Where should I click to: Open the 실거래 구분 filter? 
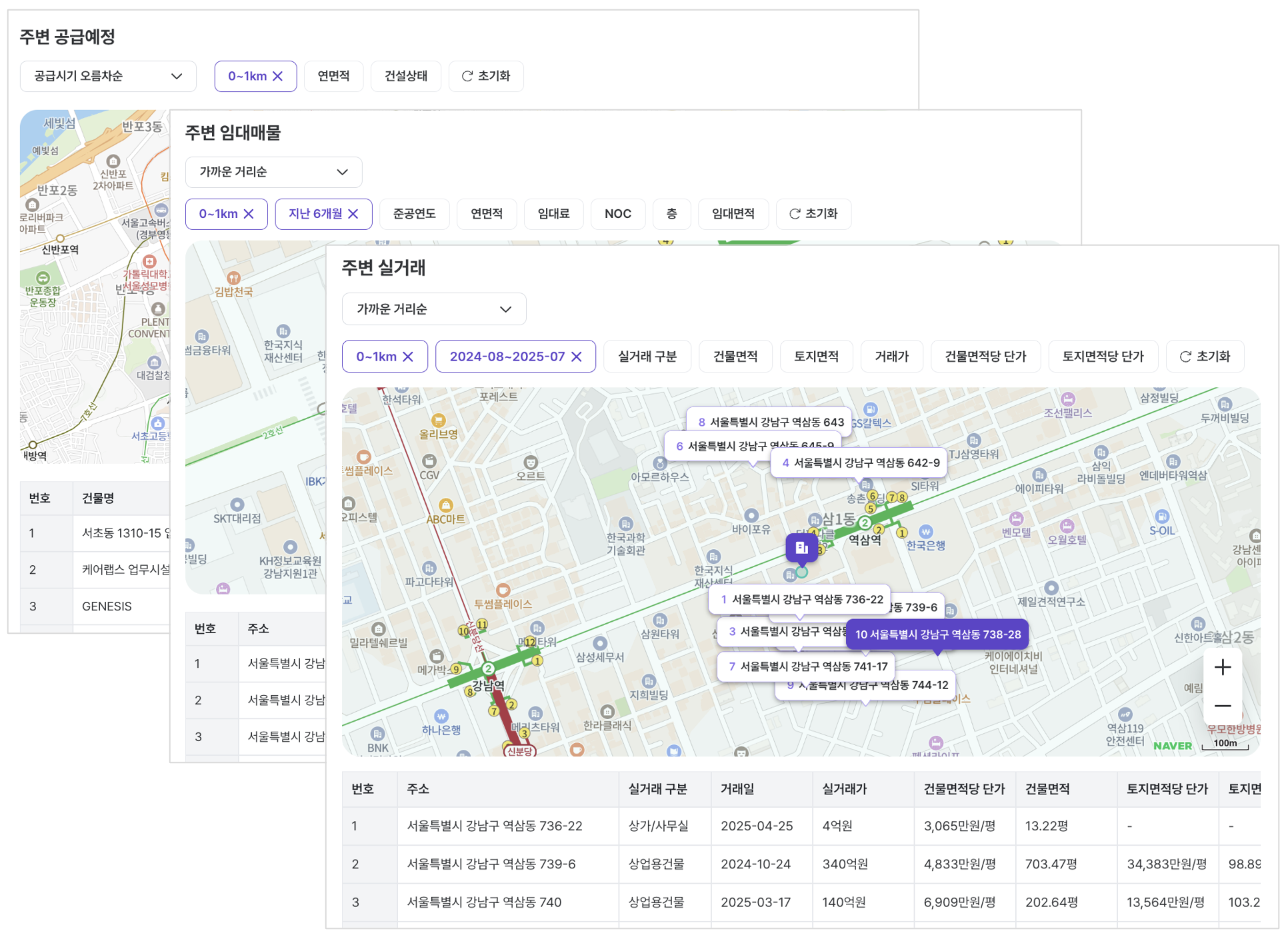647,357
